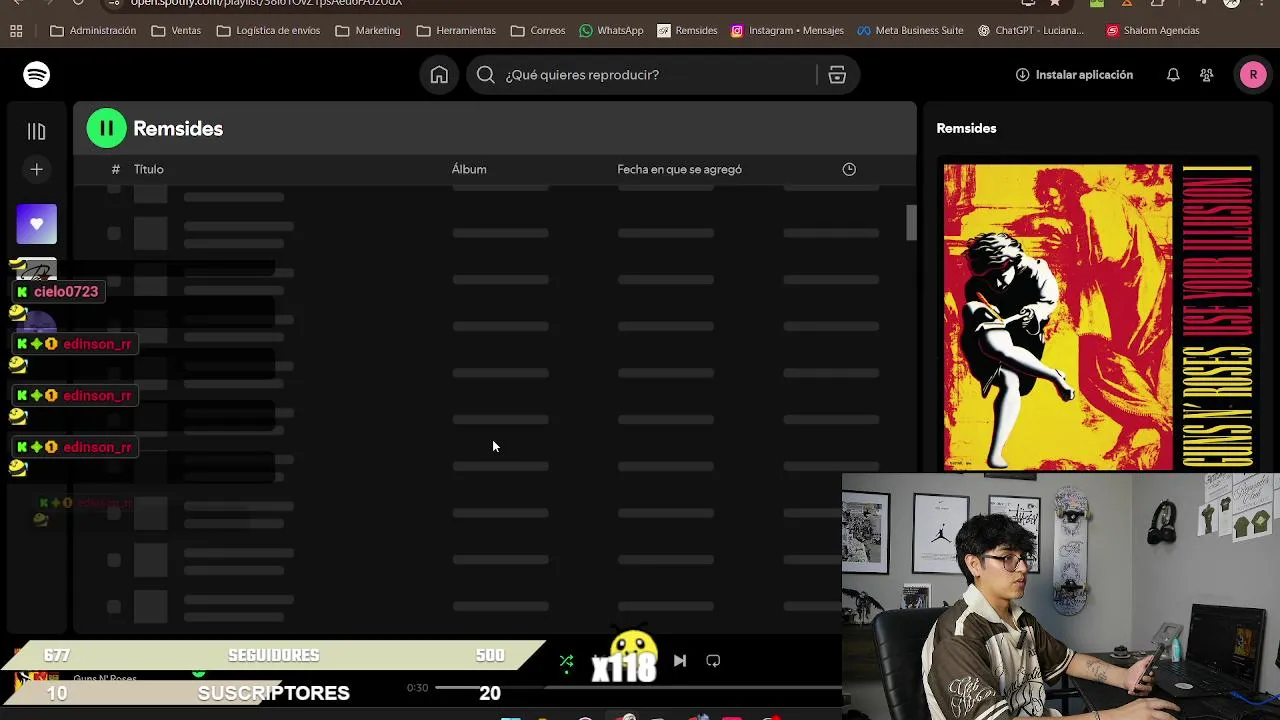
Task: Sort by Título column
Action: click(149, 169)
